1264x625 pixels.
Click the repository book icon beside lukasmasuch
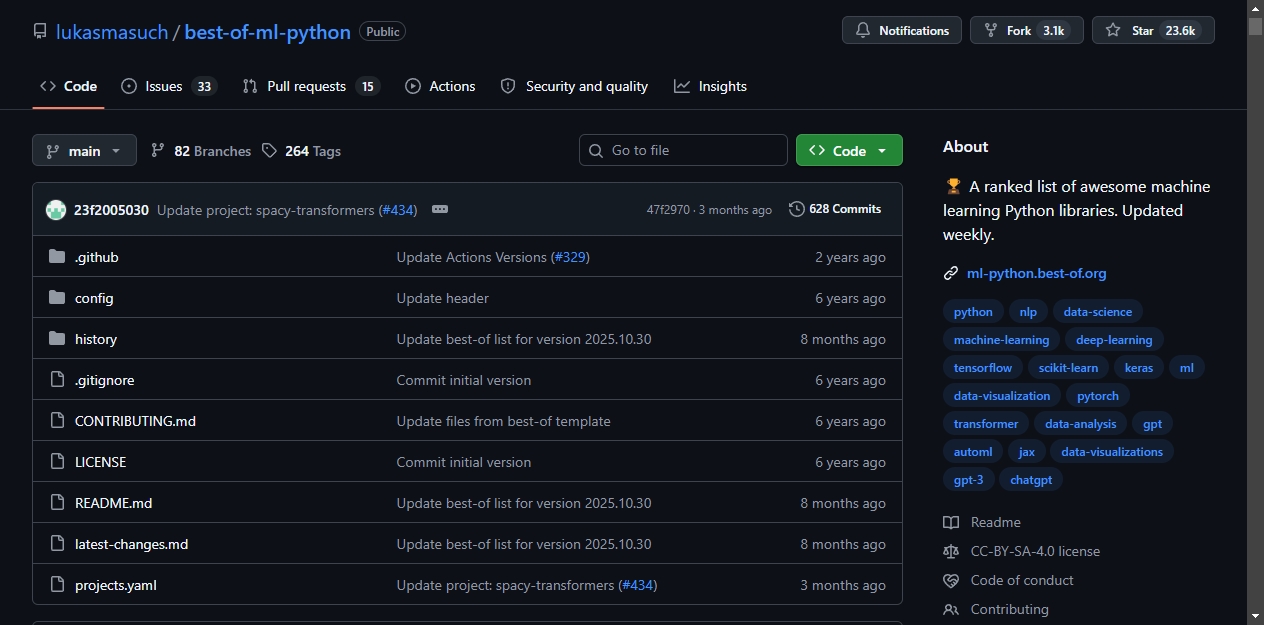tap(40, 31)
